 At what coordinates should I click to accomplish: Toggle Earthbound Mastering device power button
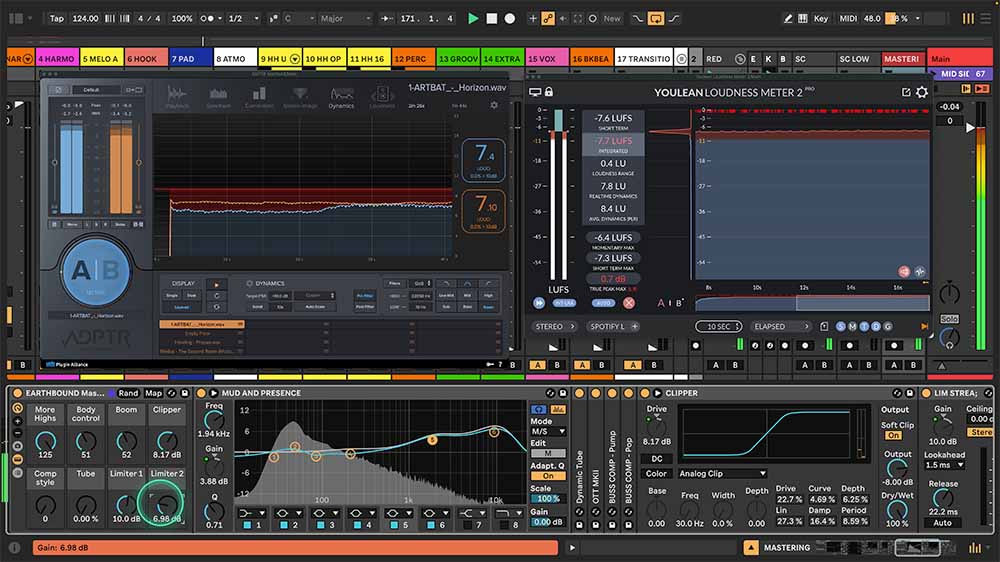[x=17, y=393]
